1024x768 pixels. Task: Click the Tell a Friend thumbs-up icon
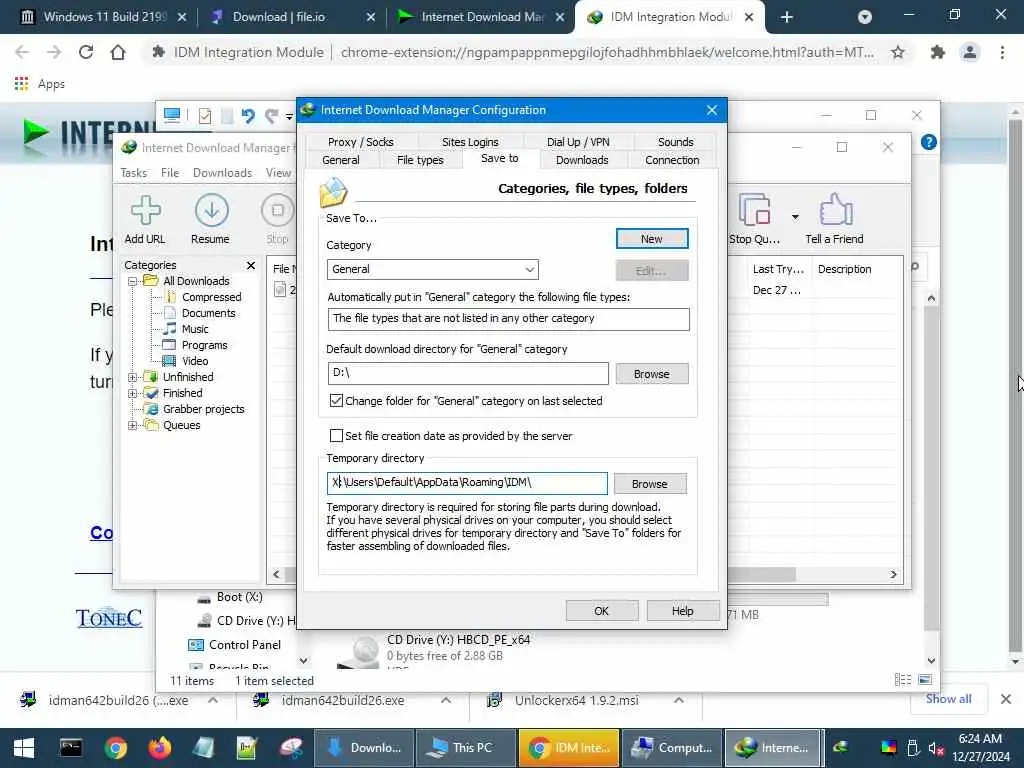pos(835,210)
